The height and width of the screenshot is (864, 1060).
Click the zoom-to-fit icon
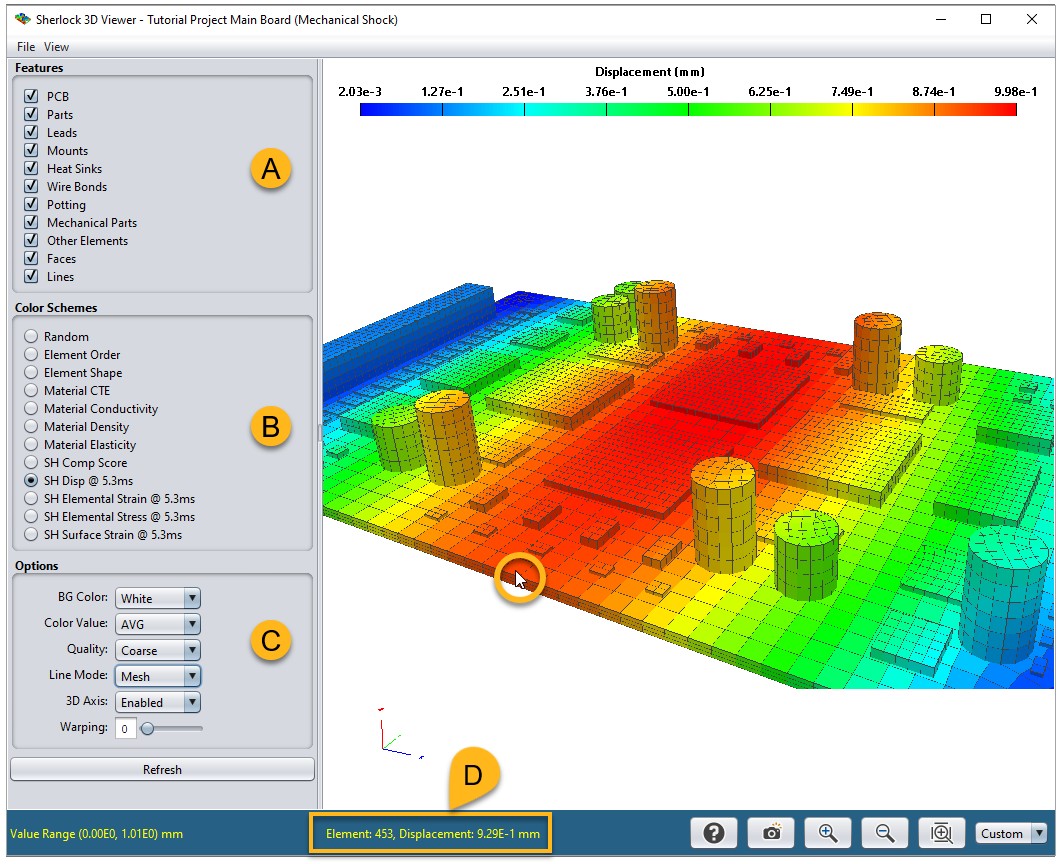pyautogui.click(x=940, y=833)
